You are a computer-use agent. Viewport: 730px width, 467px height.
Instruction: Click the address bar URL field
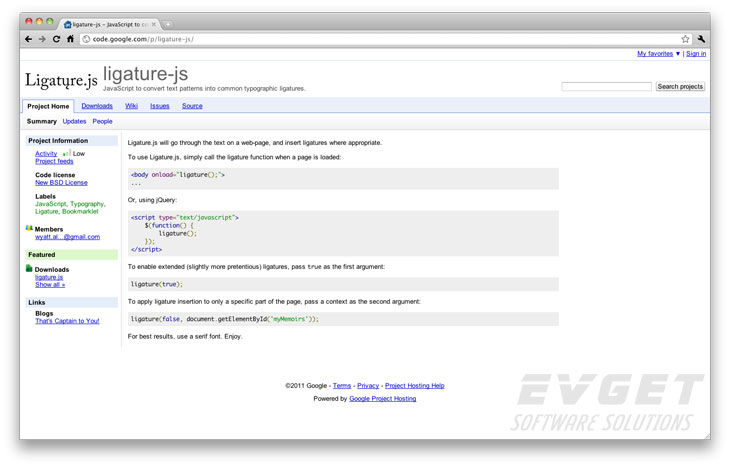coord(379,39)
